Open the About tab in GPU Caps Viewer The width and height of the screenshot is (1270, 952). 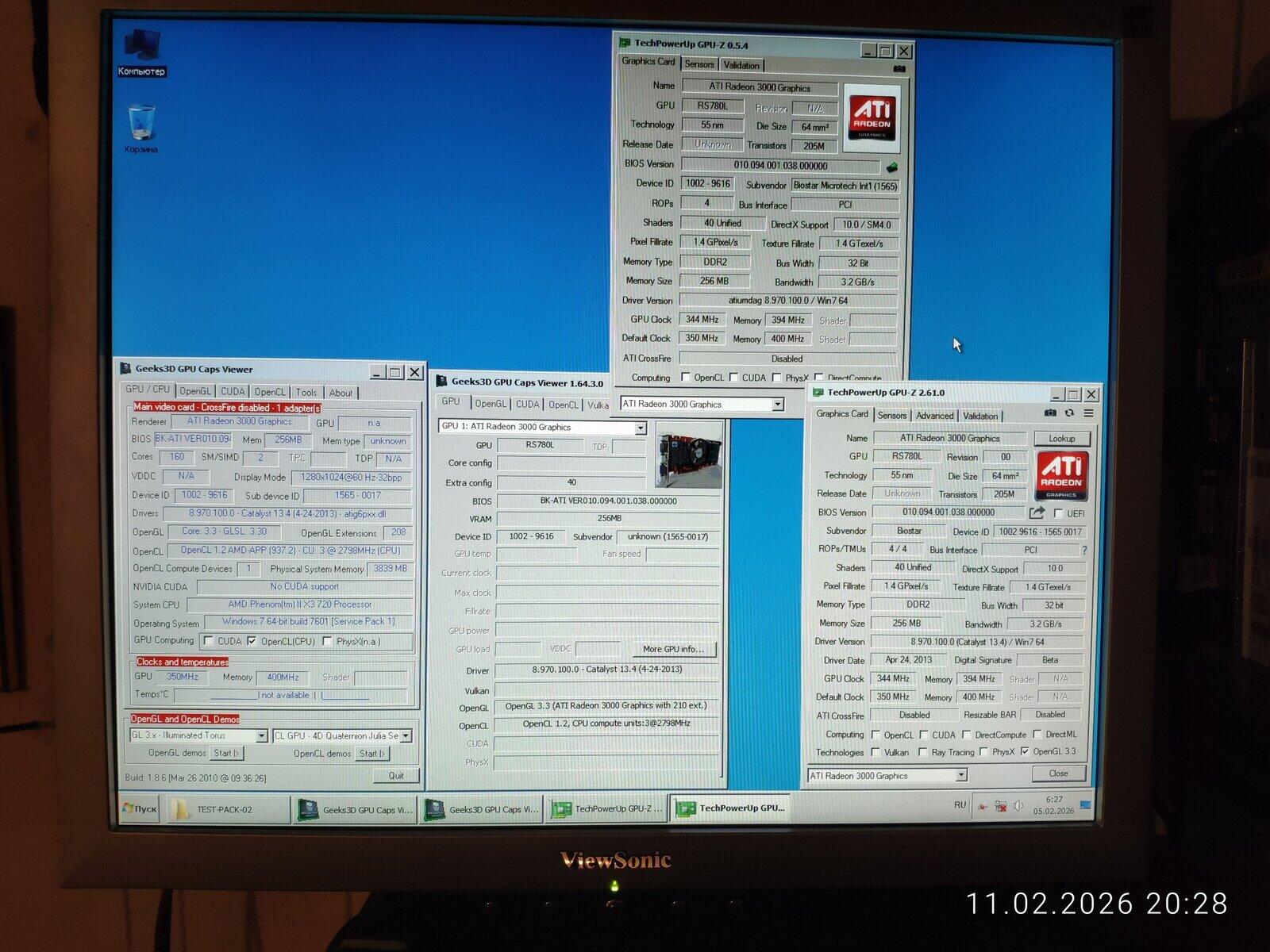click(x=341, y=393)
